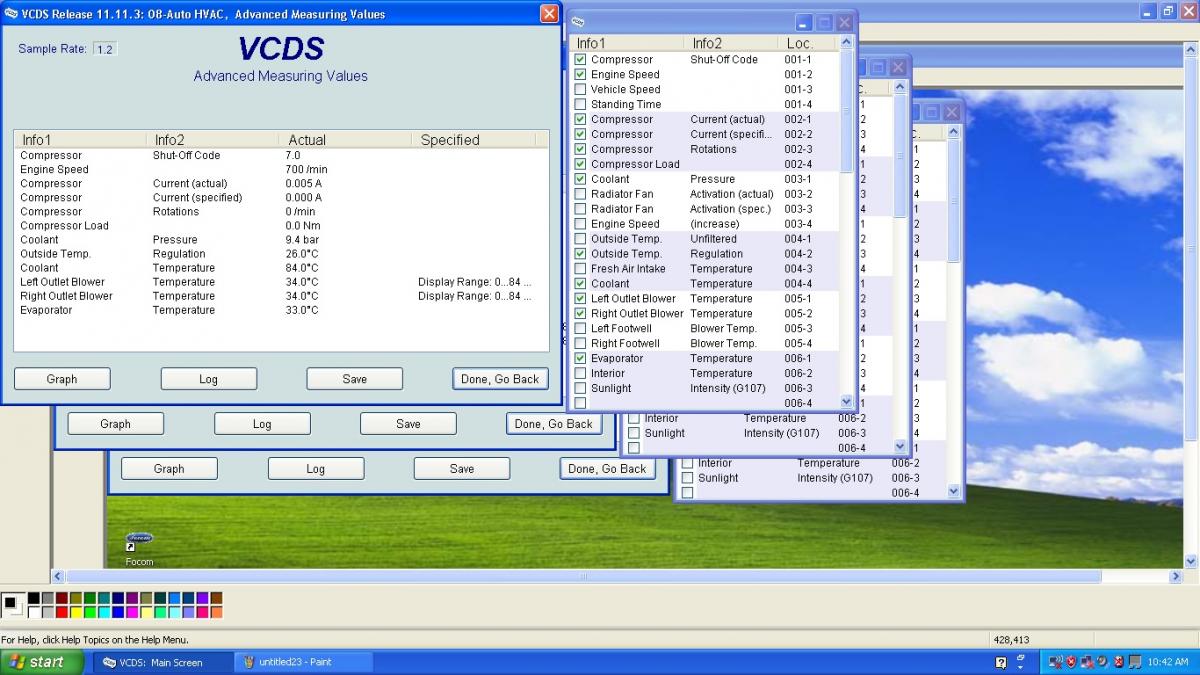Uncheck the Evaporator Temperature checkbox
This screenshot has height=675, width=1200.
click(x=580, y=358)
